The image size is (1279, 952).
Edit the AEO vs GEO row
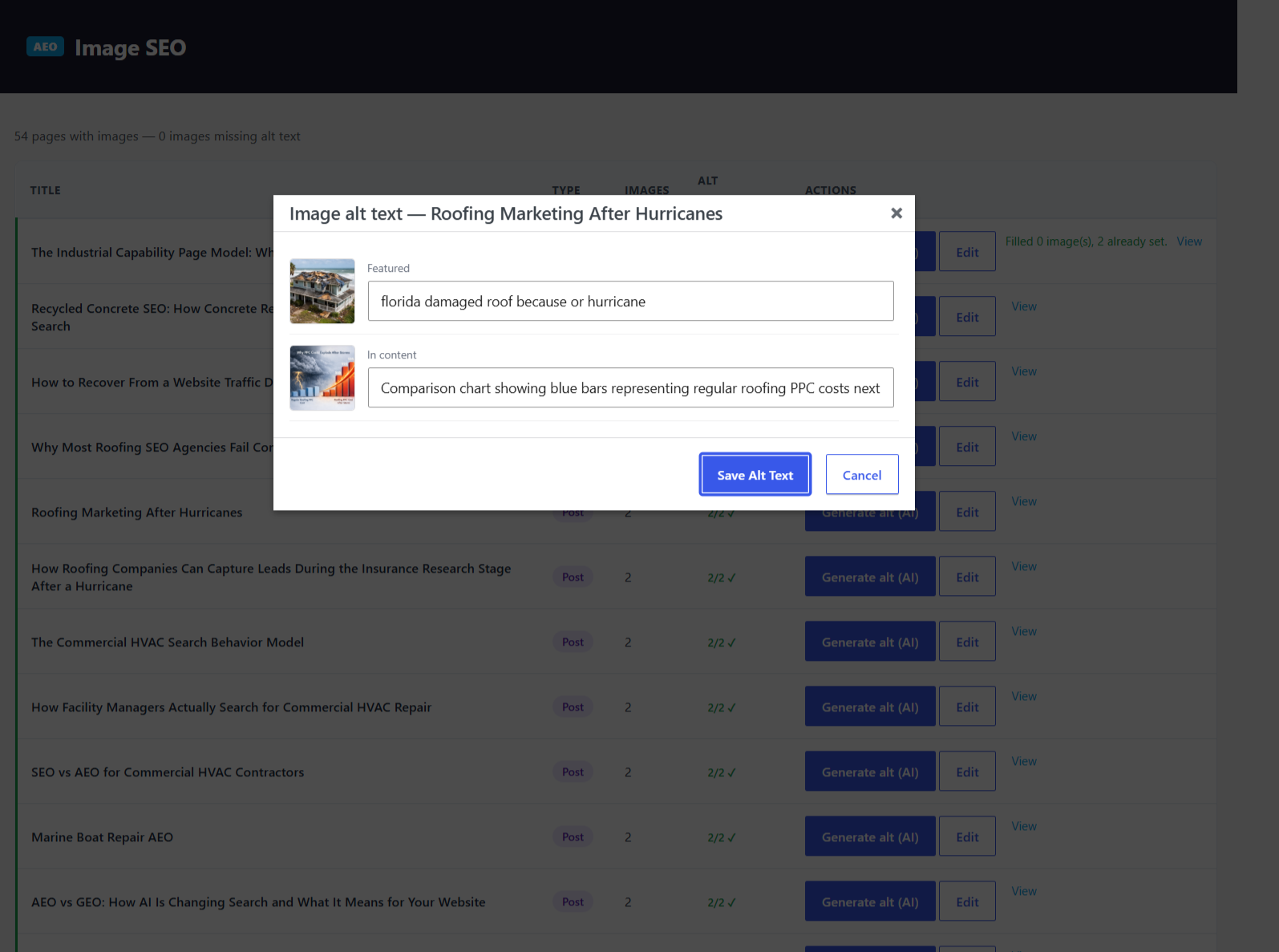pos(967,901)
